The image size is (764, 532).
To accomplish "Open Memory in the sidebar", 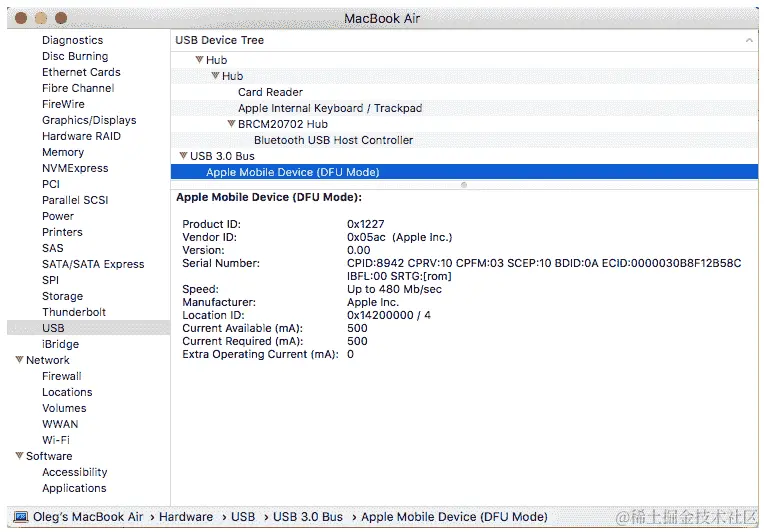I will 63,152.
